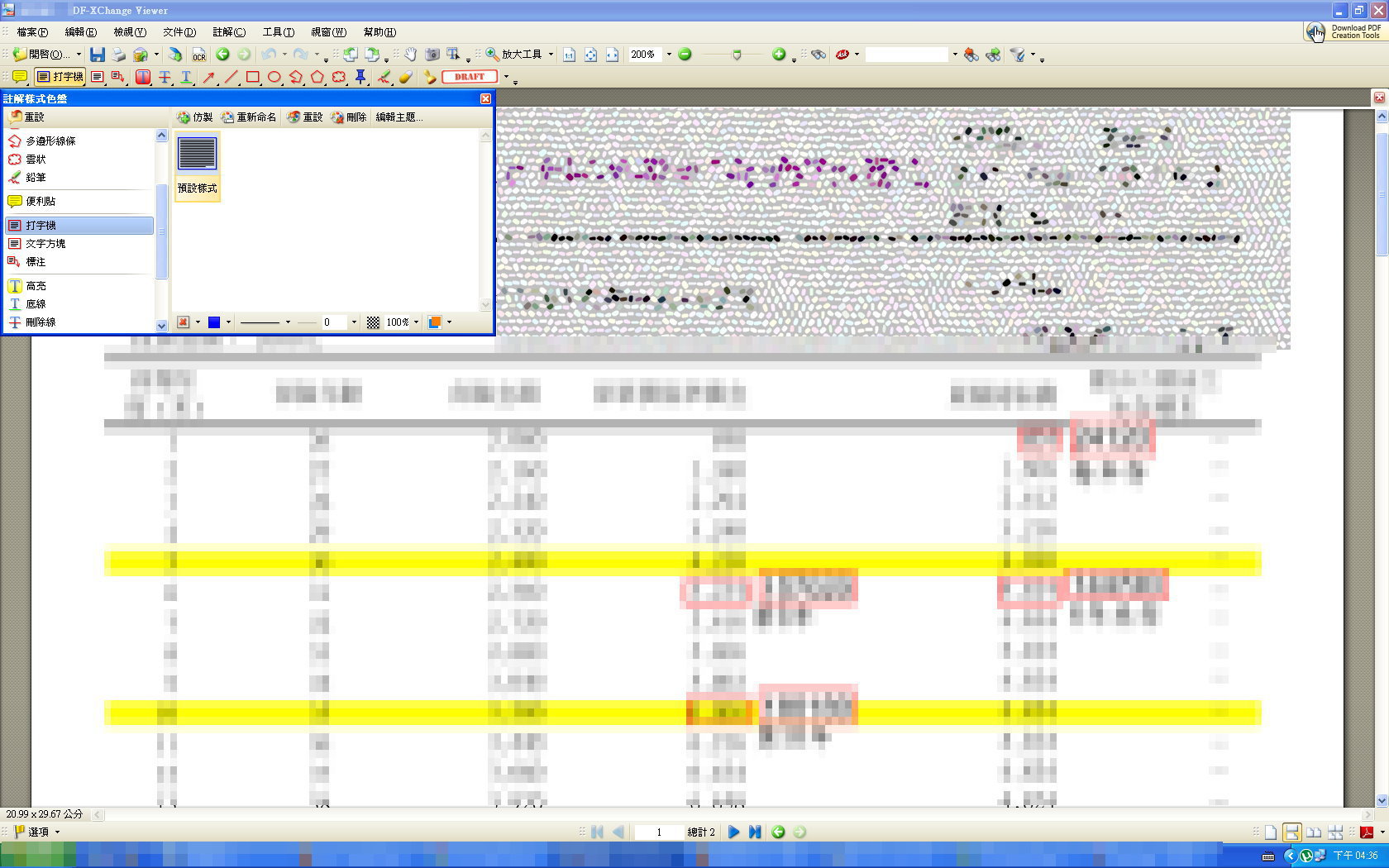Viewport: 1389px width, 868px height.
Task: Toggle the Sticky Note tool in toolbar
Action: [20, 77]
